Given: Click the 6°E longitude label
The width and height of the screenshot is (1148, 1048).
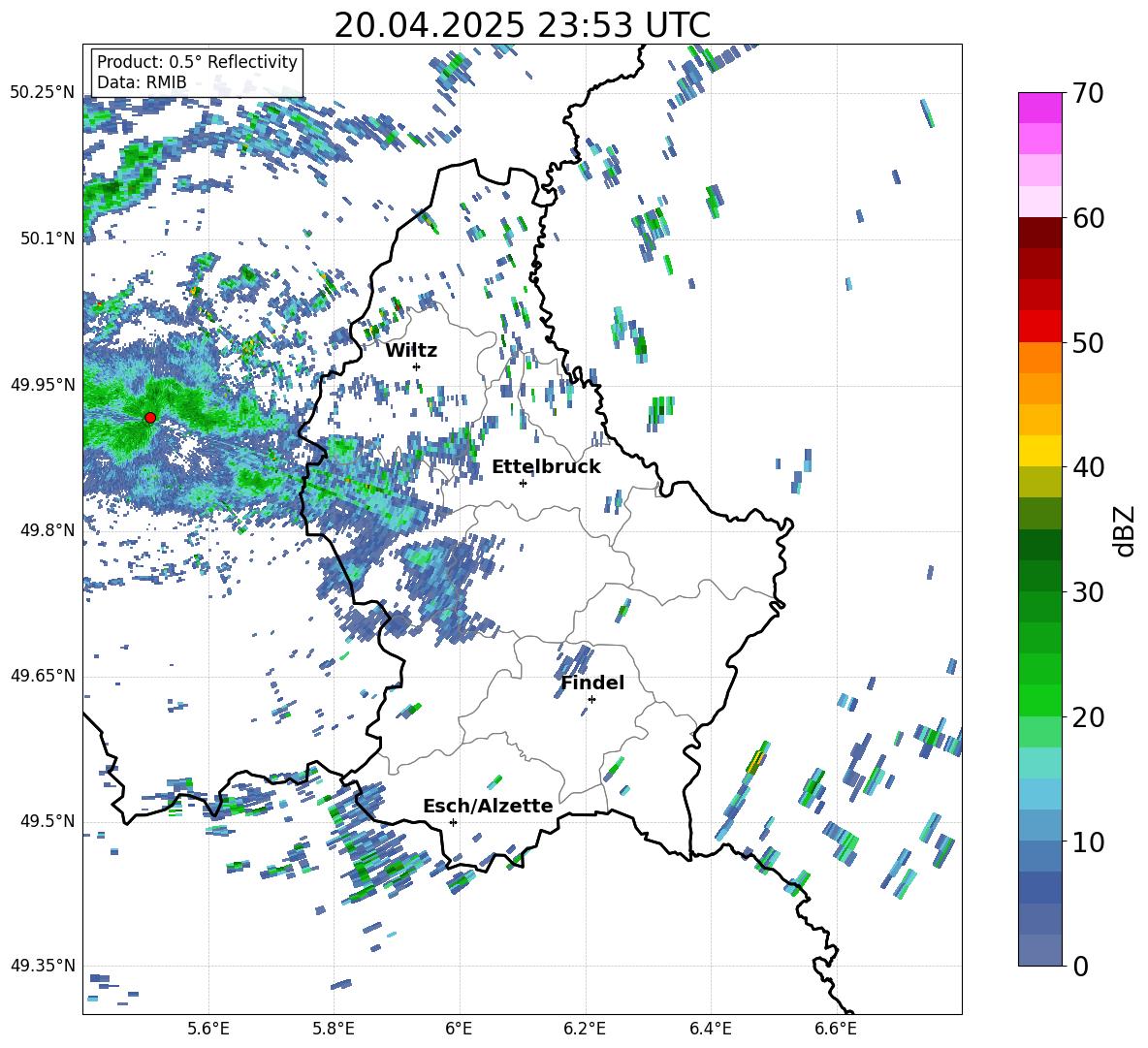Looking at the screenshot, I should pyautogui.click(x=459, y=1029).
